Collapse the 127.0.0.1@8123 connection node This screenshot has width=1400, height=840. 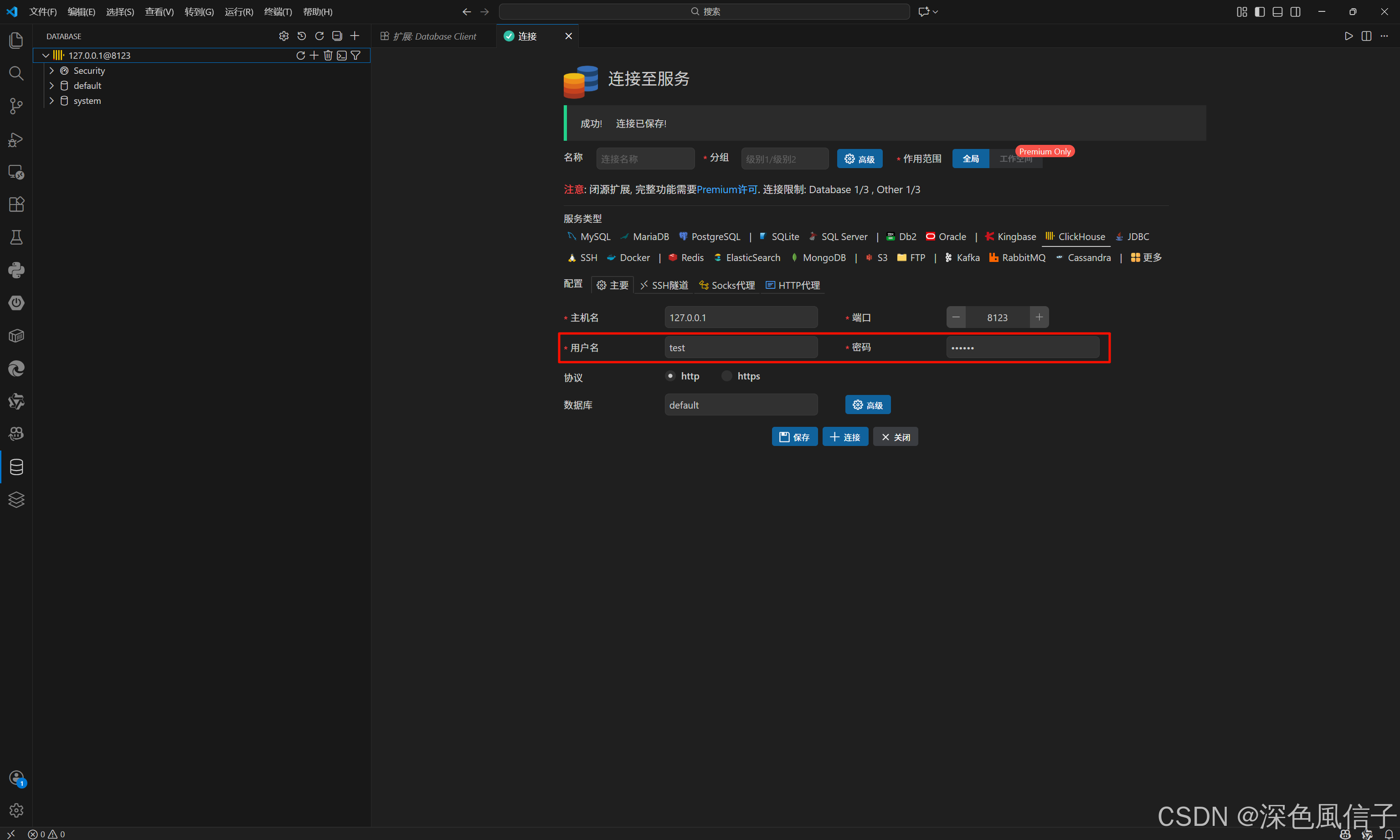[46, 56]
